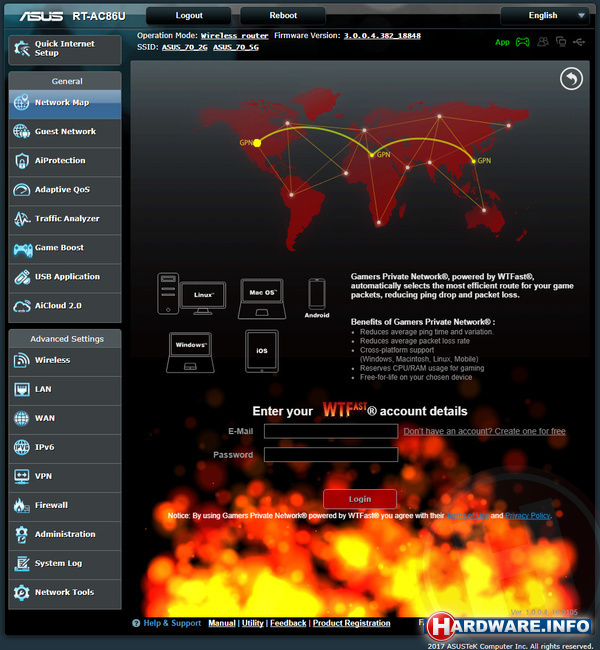The image size is (600, 650).
Task: Open IPv6 settings
Action: tap(65, 448)
